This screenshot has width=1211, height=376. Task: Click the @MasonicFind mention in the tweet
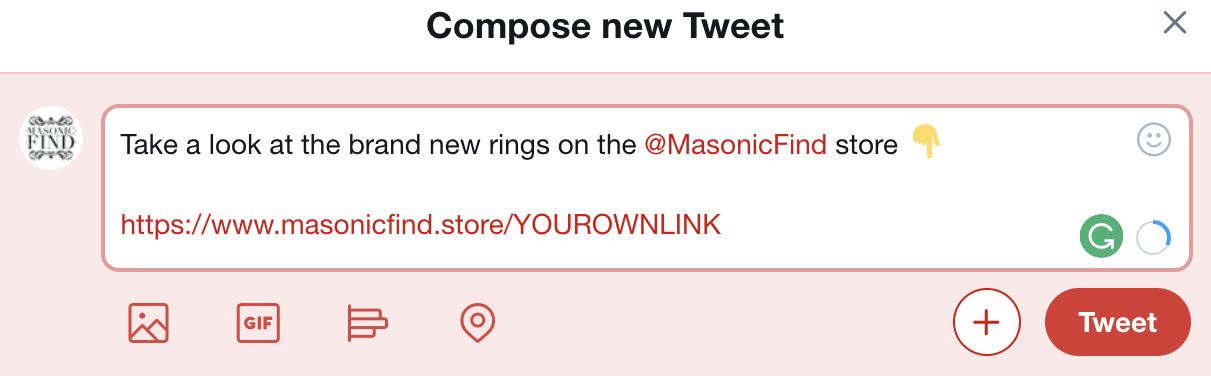(735, 145)
